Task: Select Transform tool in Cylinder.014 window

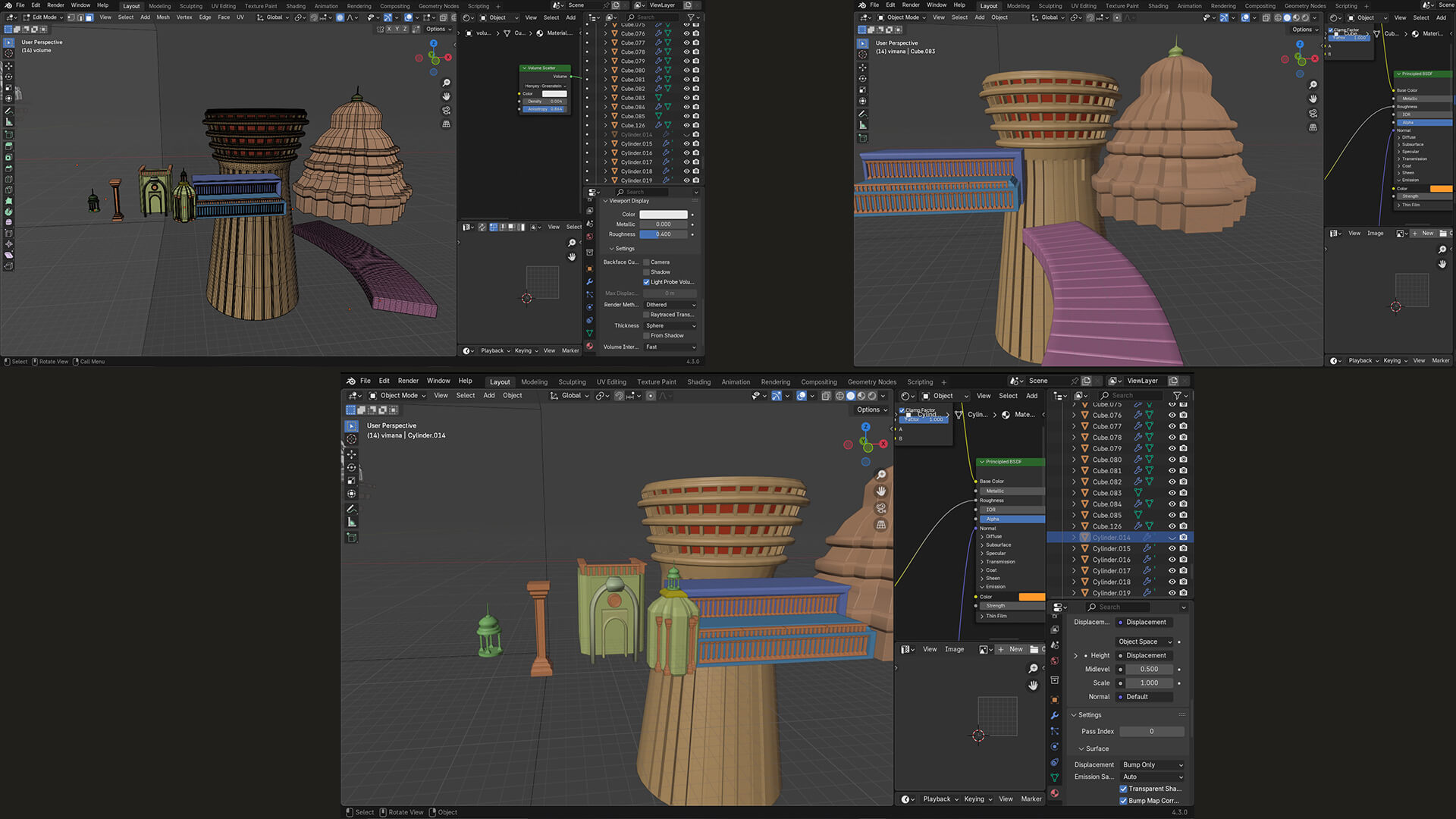Action: point(351,494)
